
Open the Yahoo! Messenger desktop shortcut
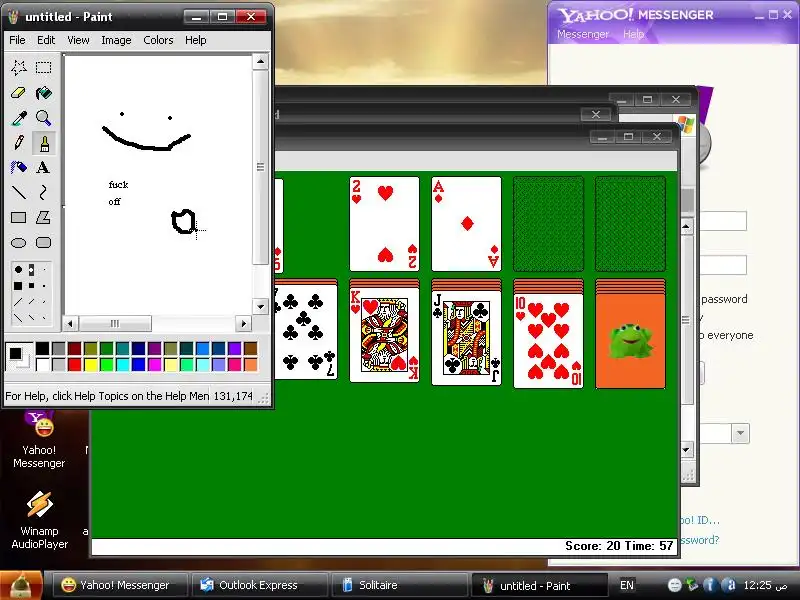pos(39,440)
